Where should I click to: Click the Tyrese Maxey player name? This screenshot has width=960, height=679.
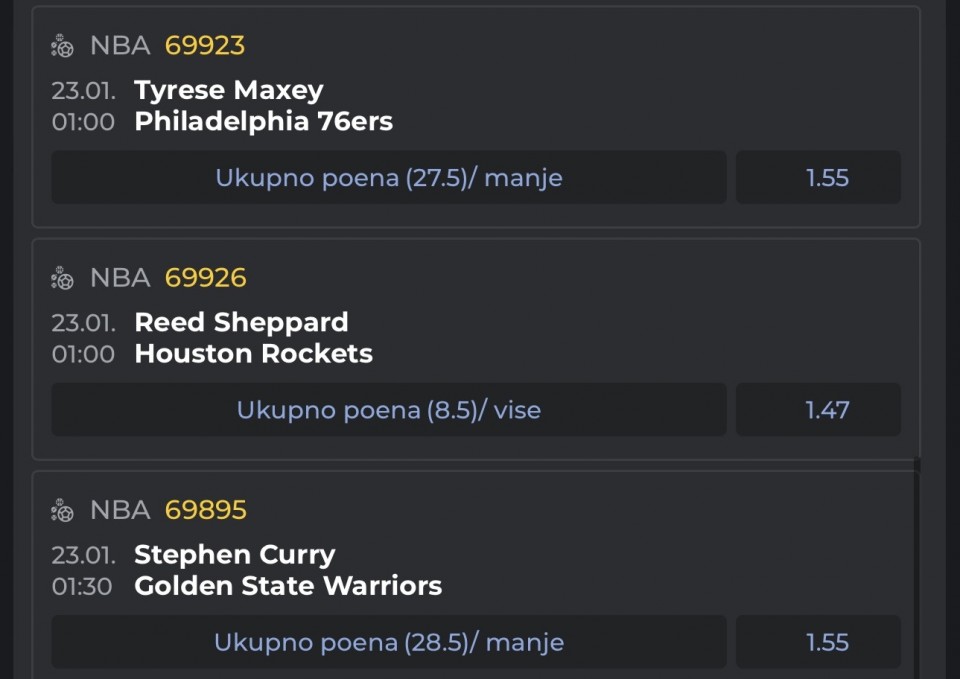coord(229,90)
